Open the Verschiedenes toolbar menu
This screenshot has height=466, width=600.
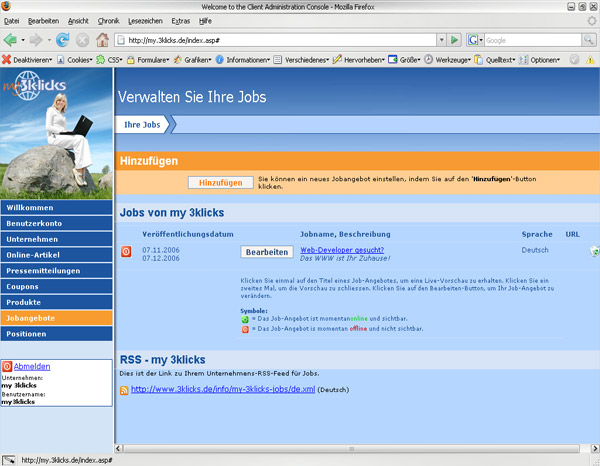[302, 60]
